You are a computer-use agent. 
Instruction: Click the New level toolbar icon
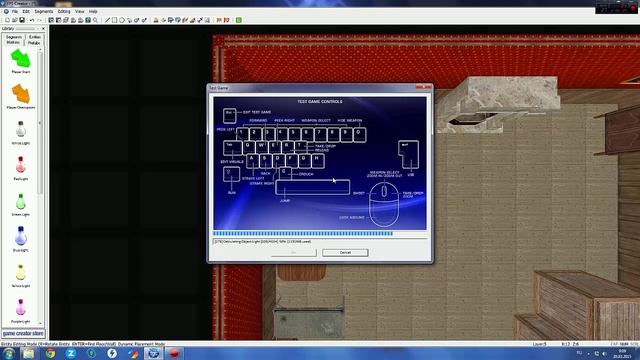pos(7,20)
